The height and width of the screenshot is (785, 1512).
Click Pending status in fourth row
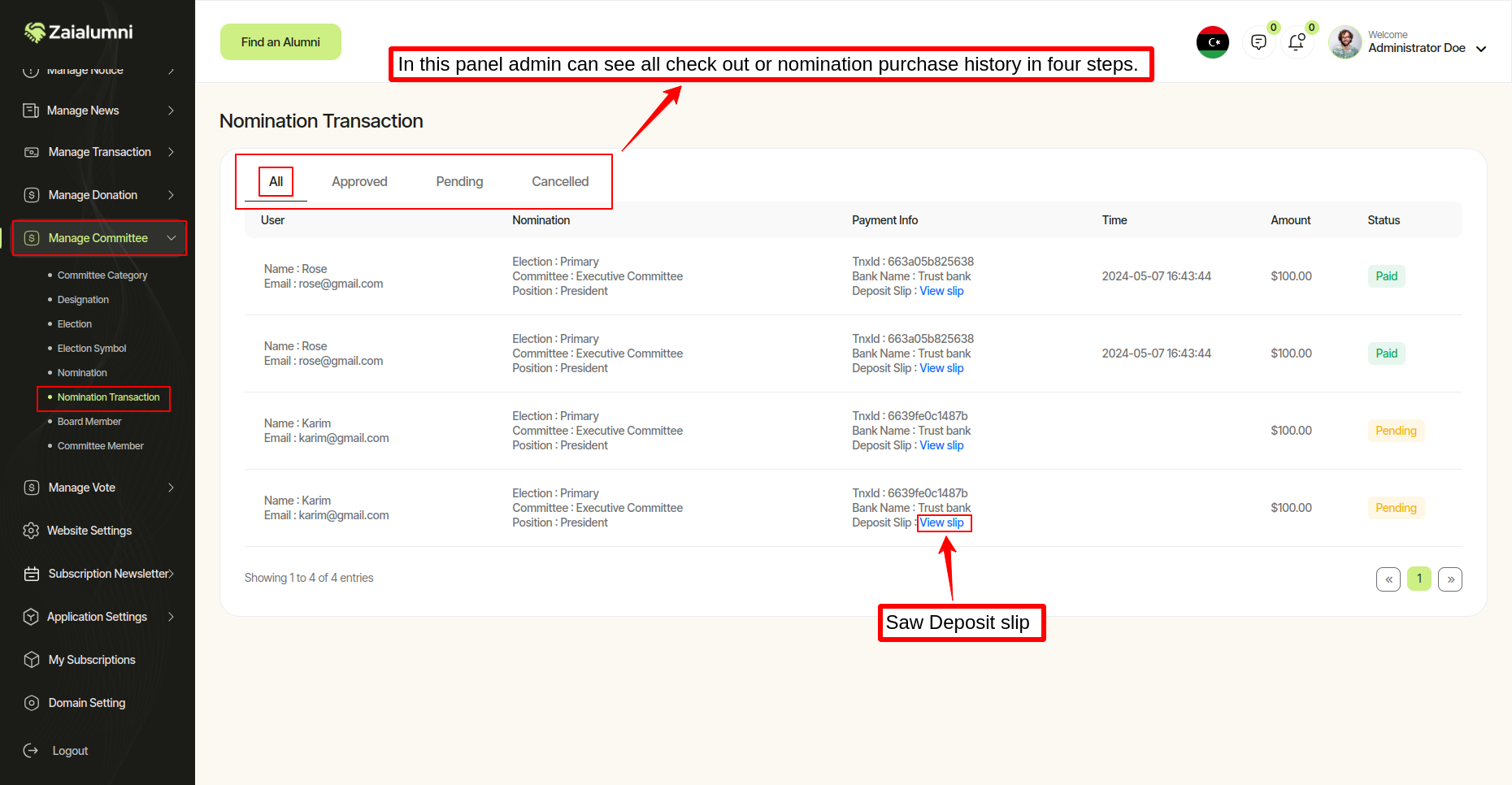(x=1396, y=508)
